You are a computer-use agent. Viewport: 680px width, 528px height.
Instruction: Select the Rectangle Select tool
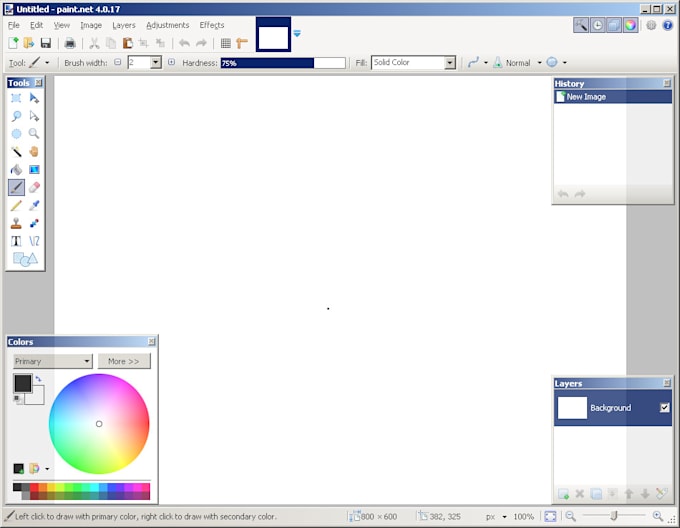(16, 98)
